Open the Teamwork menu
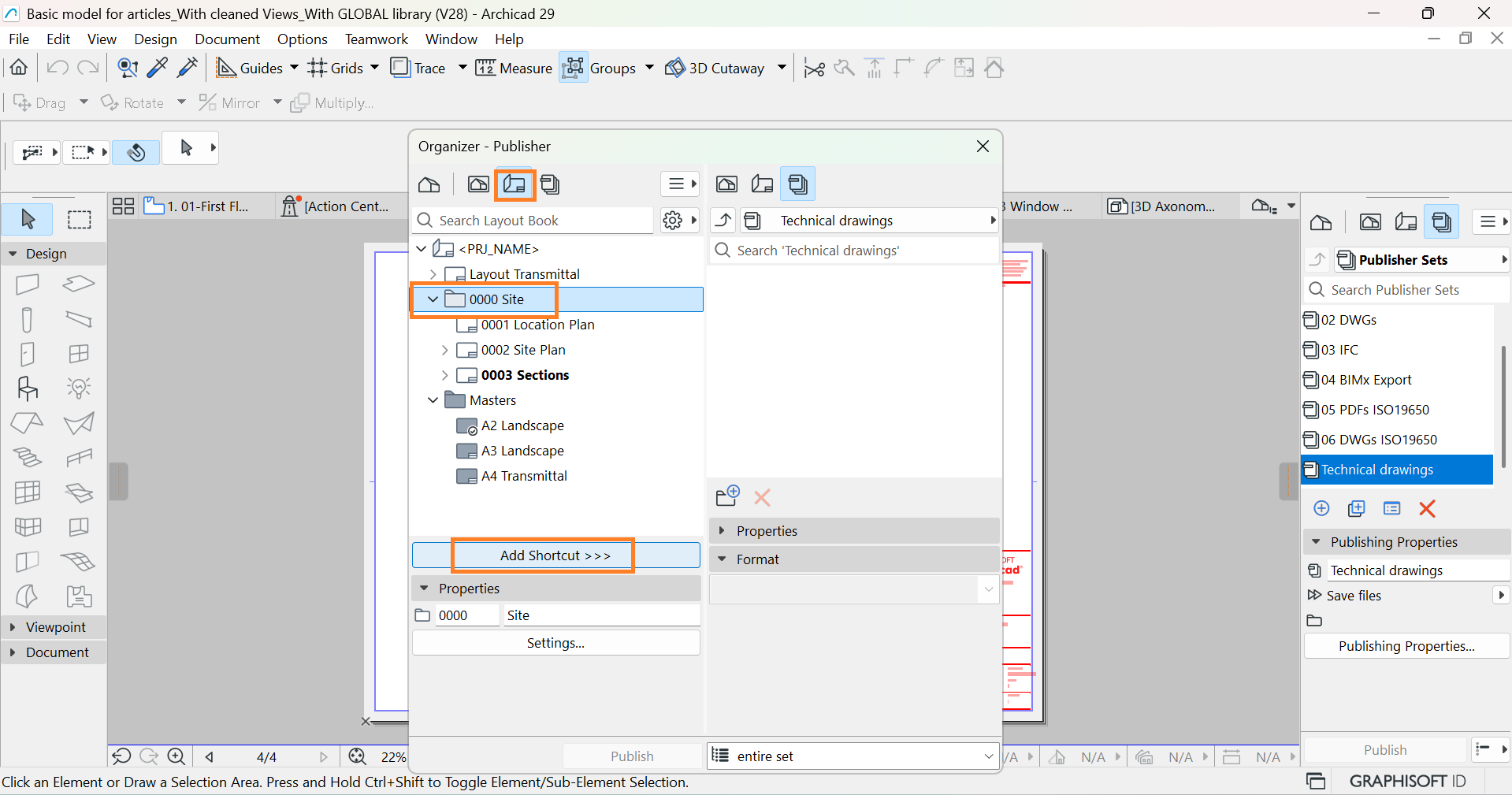This screenshot has width=1512, height=795. pyautogui.click(x=376, y=39)
